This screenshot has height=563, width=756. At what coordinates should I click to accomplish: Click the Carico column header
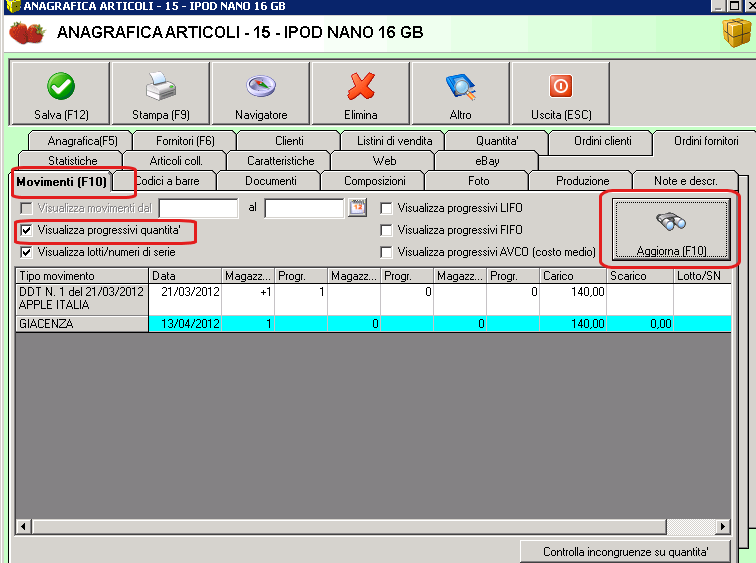coord(572,276)
